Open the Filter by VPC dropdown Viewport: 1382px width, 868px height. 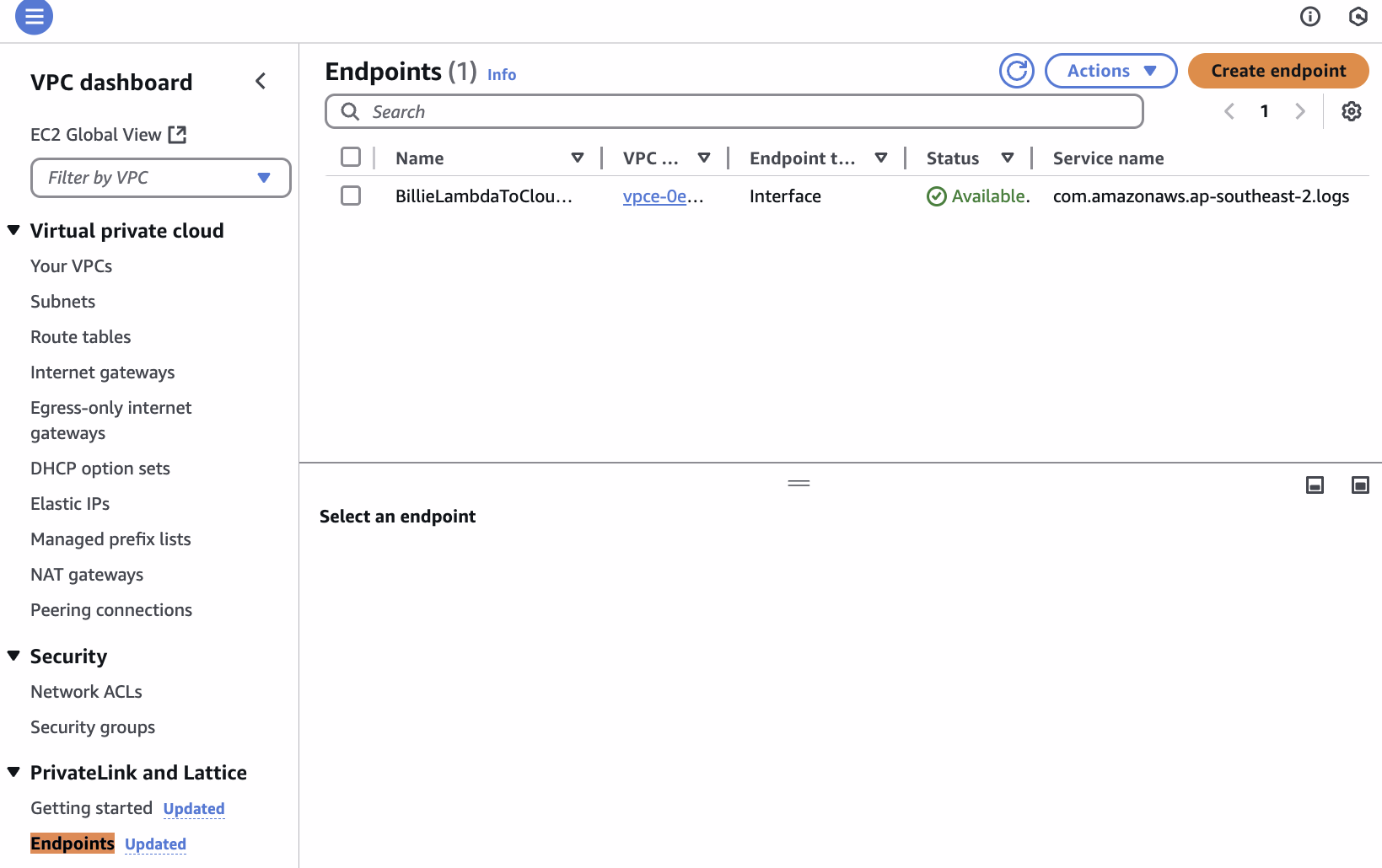(x=161, y=178)
